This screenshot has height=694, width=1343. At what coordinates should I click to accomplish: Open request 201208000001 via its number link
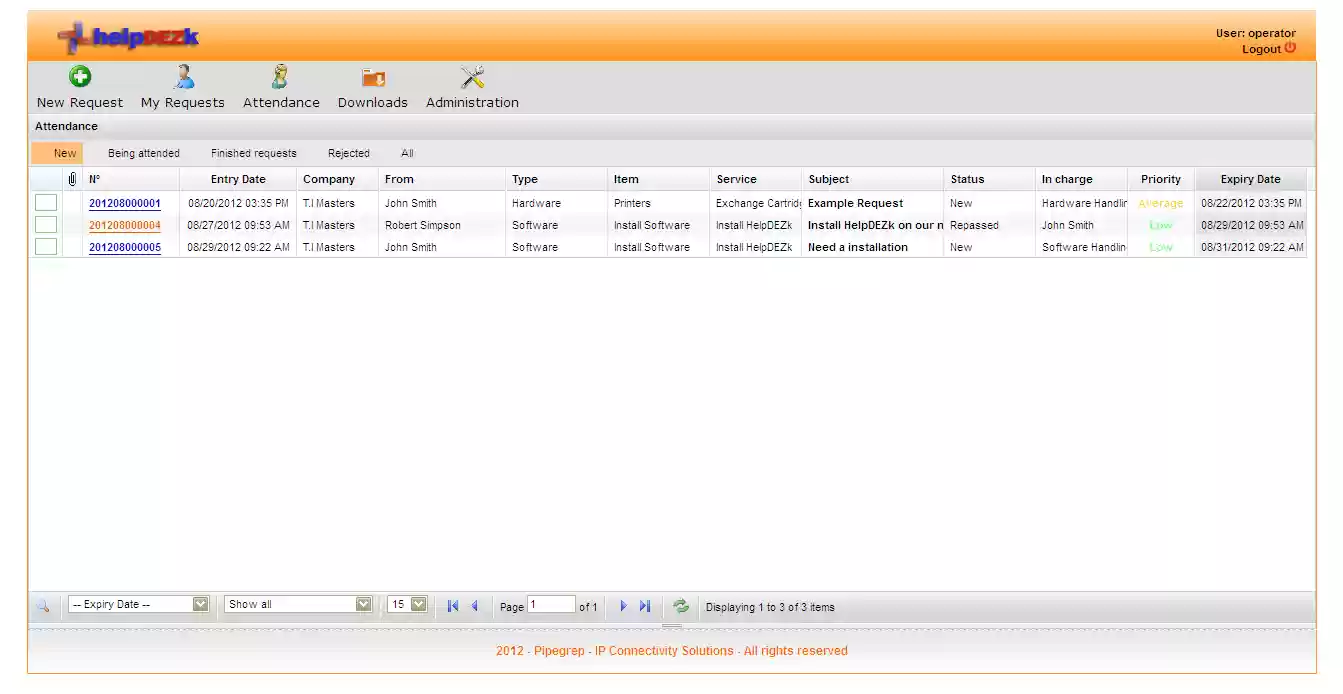[124, 203]
